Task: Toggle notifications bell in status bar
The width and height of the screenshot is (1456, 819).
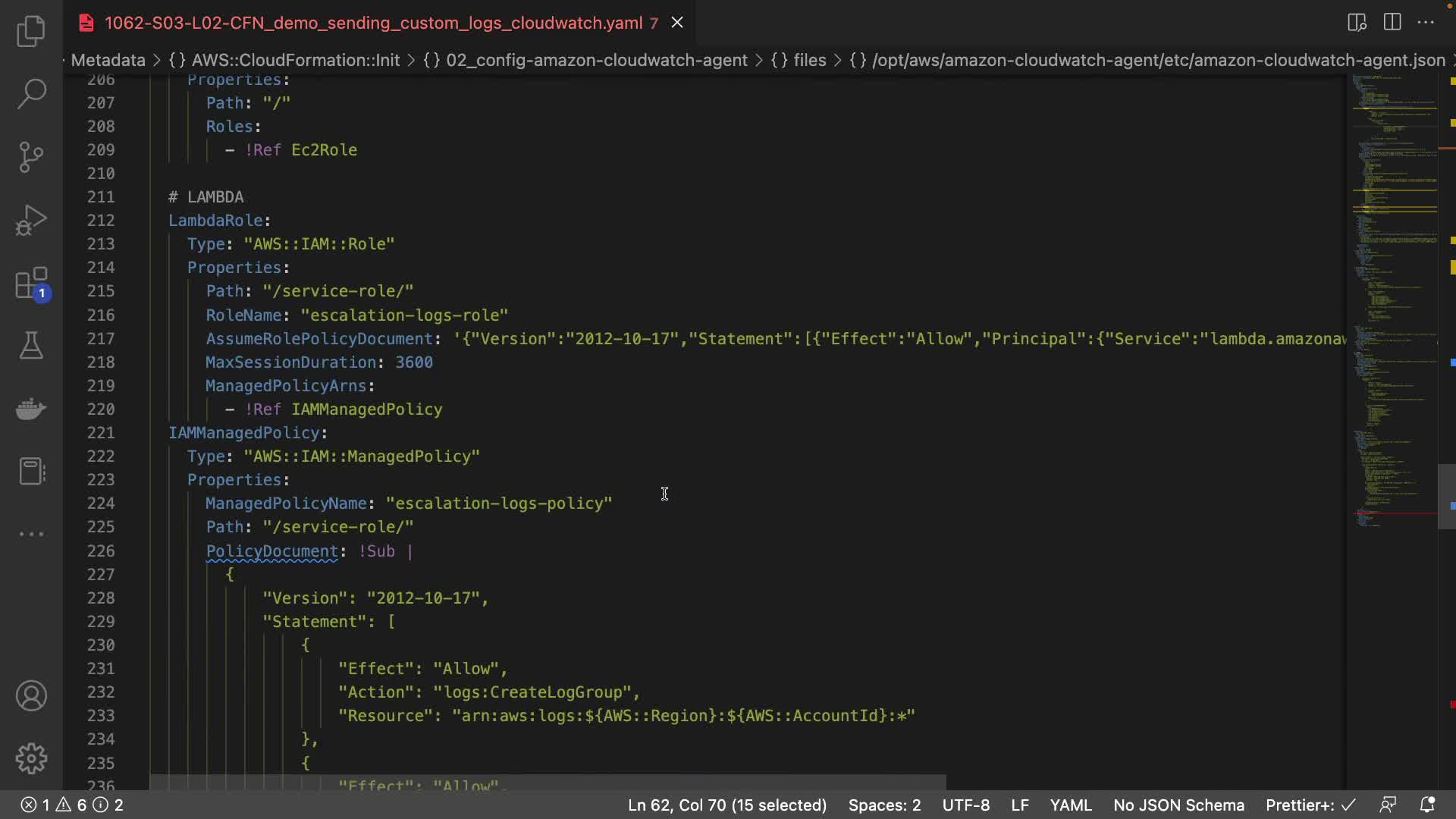Action: tap(1426, 805)
